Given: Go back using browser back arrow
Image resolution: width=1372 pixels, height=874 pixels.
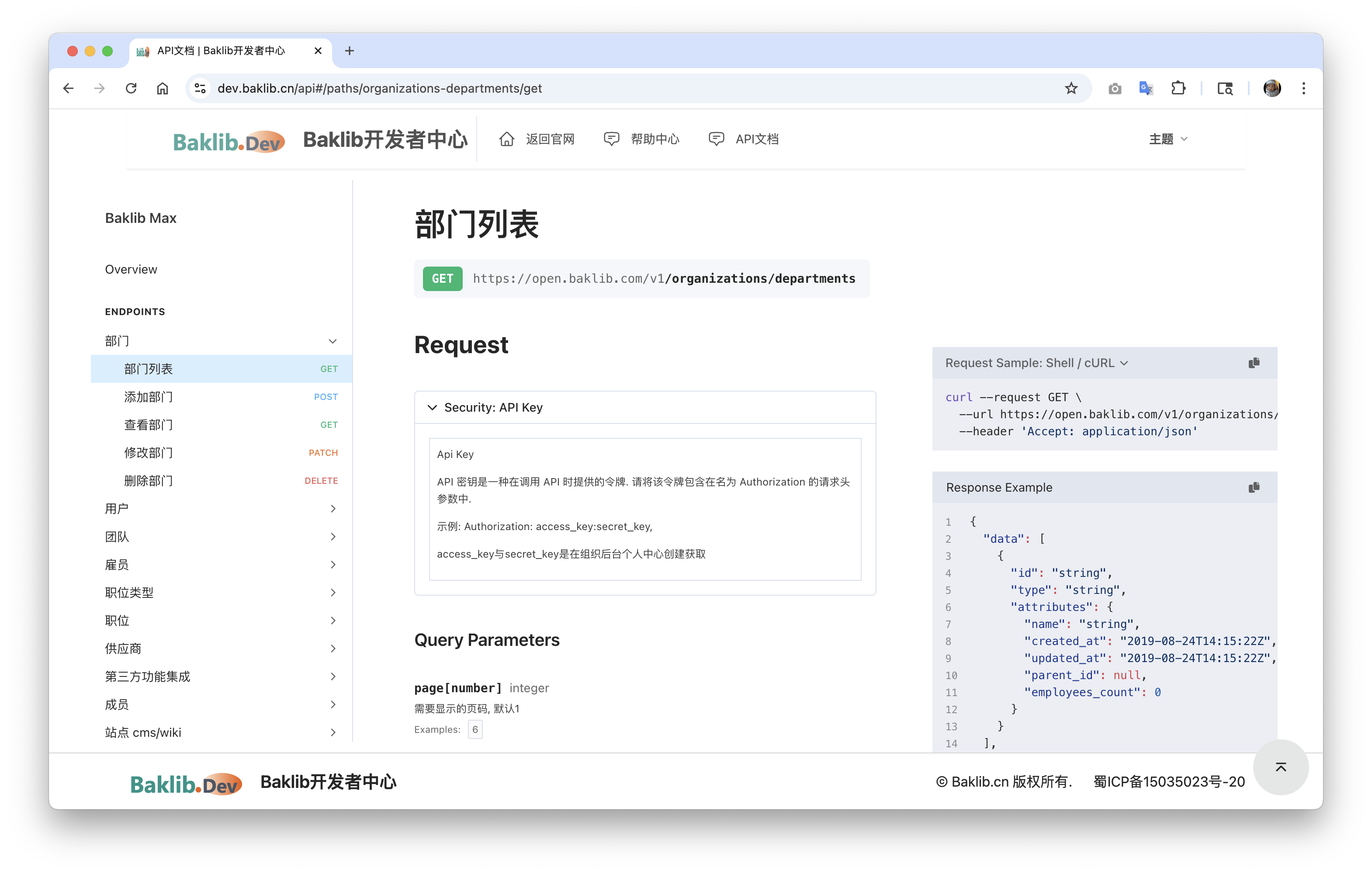Looking at the screenshot, I should tap(68, 88).
